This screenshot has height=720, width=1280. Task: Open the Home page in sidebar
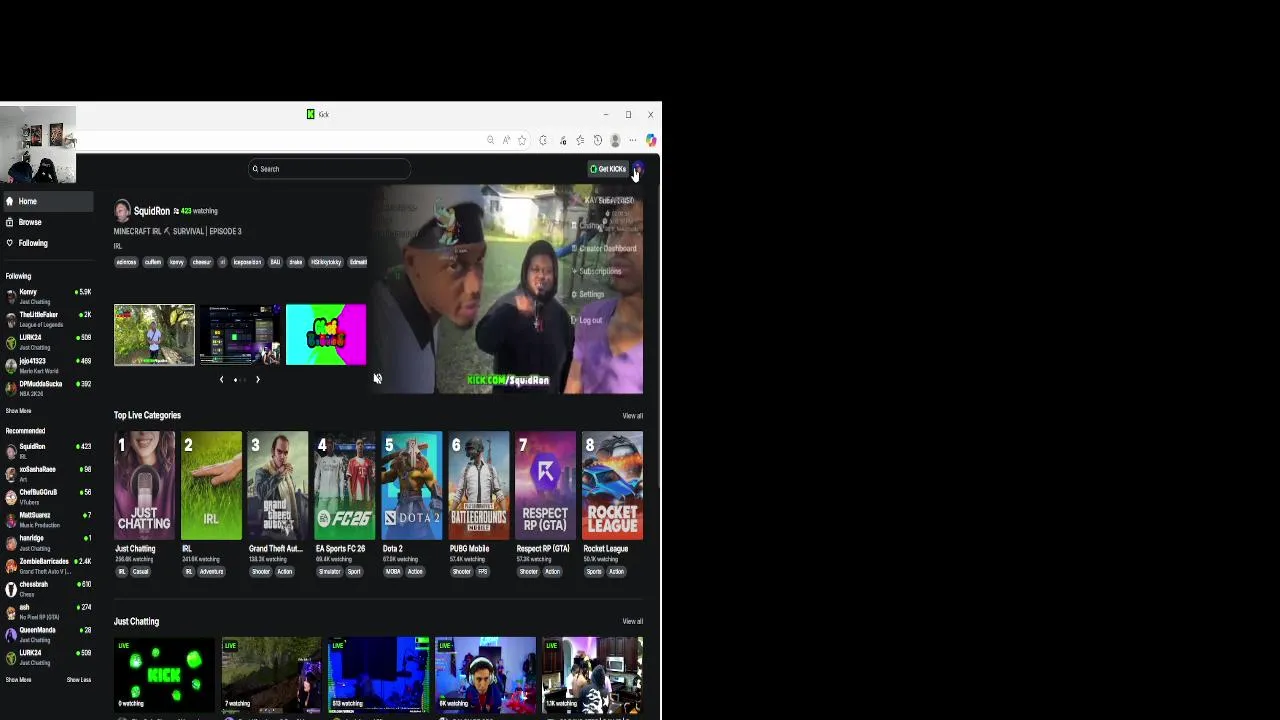pos(46,201)
